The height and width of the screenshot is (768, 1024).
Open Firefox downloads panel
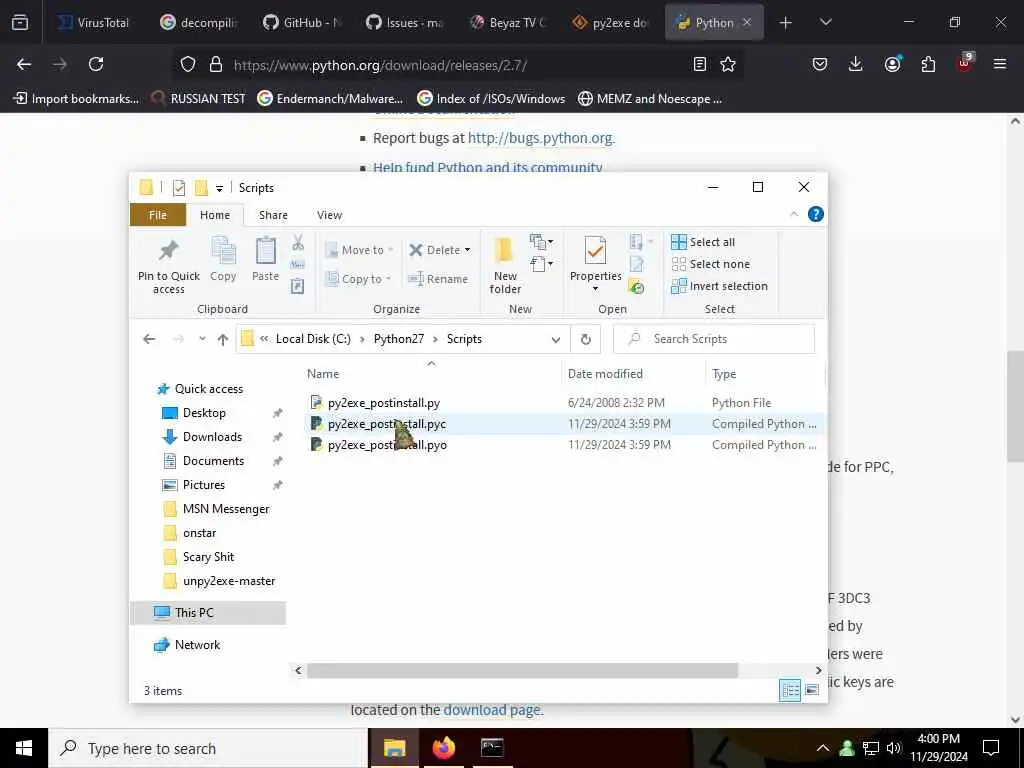[856, 64]
